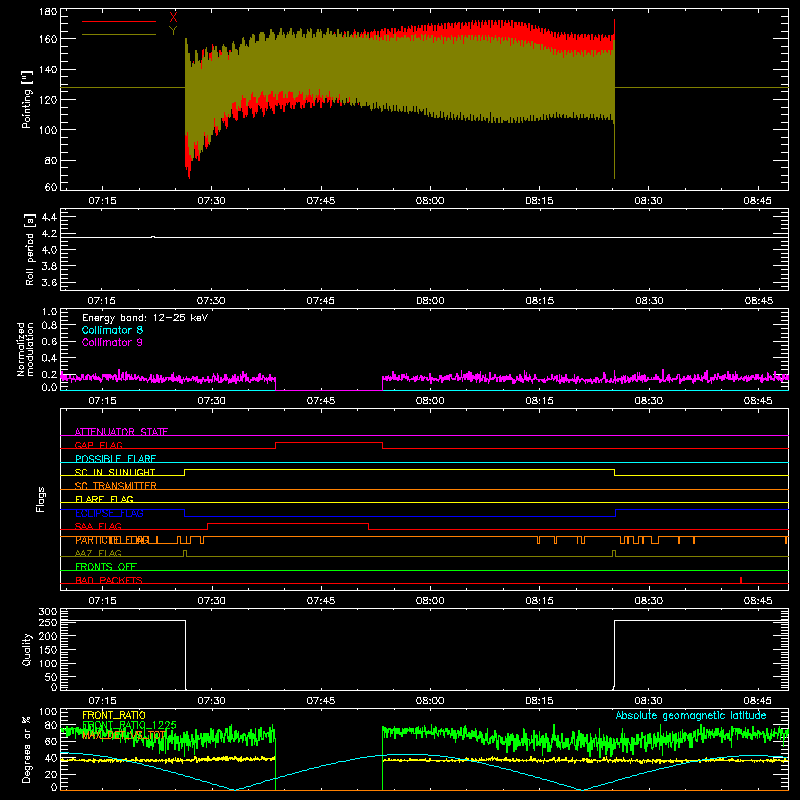Click the 3.6 value on Roll period axis

pyautogui.click(x=48, y=282)
